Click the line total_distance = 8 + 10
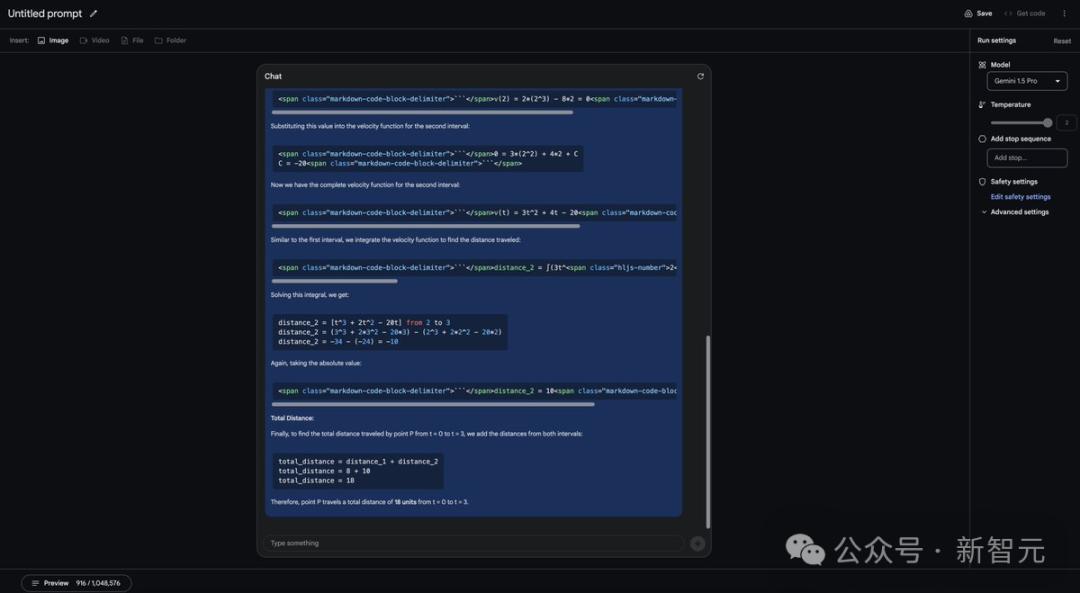The image size is (1080, 593). coord(324,471)
